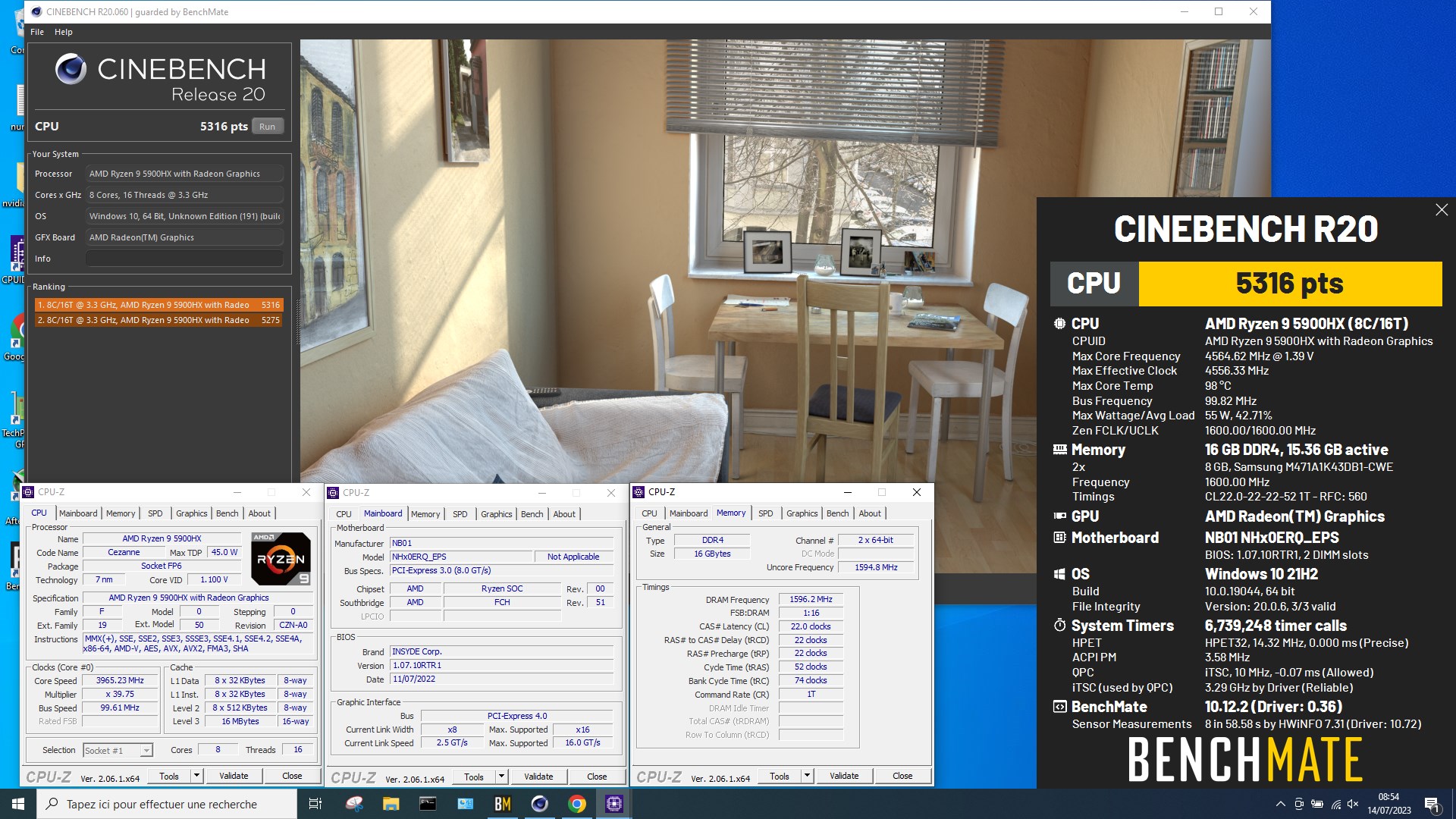Click the BIOS version 1.07.10RTR1 field
Viewport: 1456px width, 819px height.
pos(501,665)
